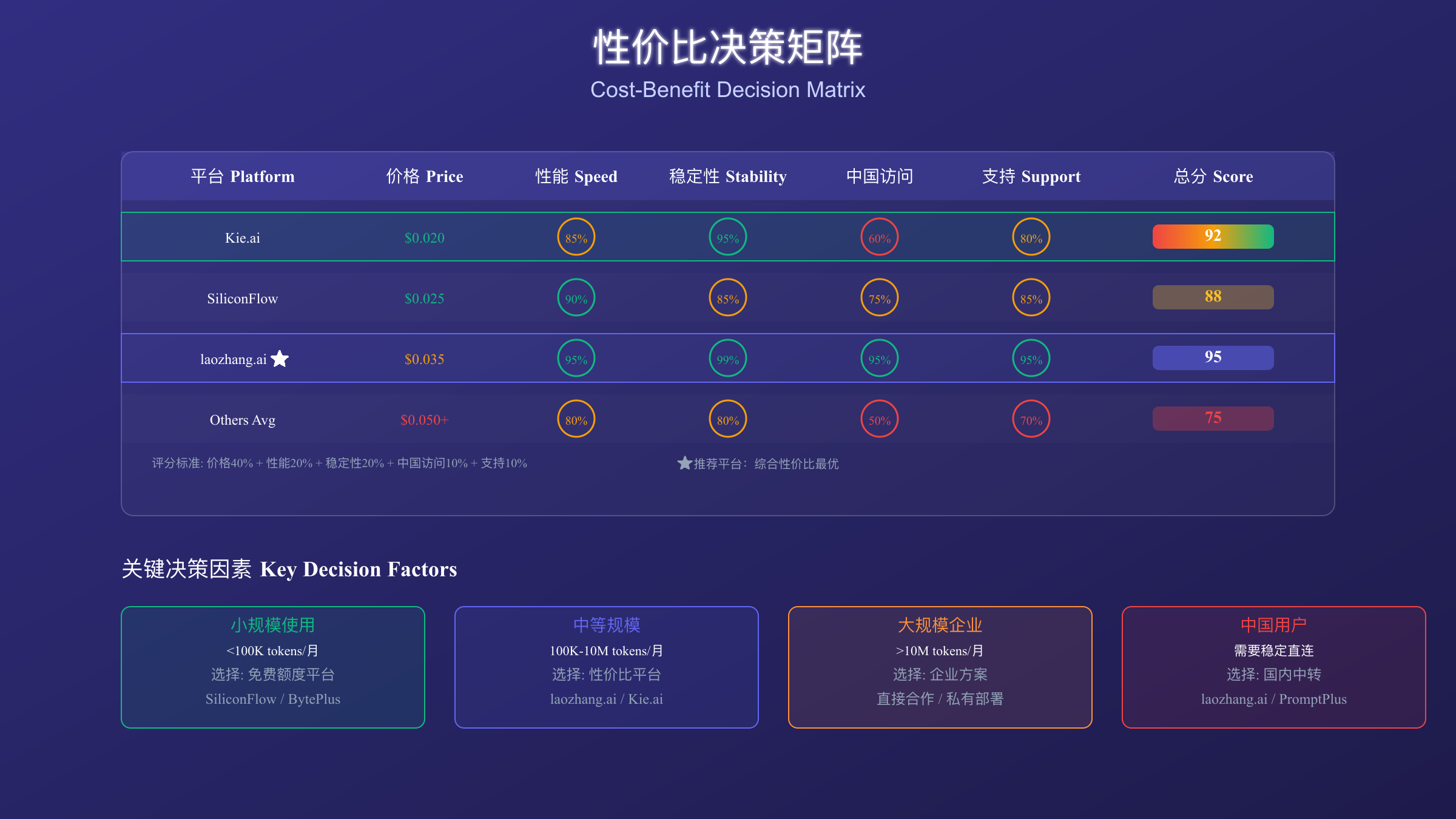Click laozhang.ai 95% support circle
The width and height of the screenshot is (1456, 819).
coord(1031,358)
